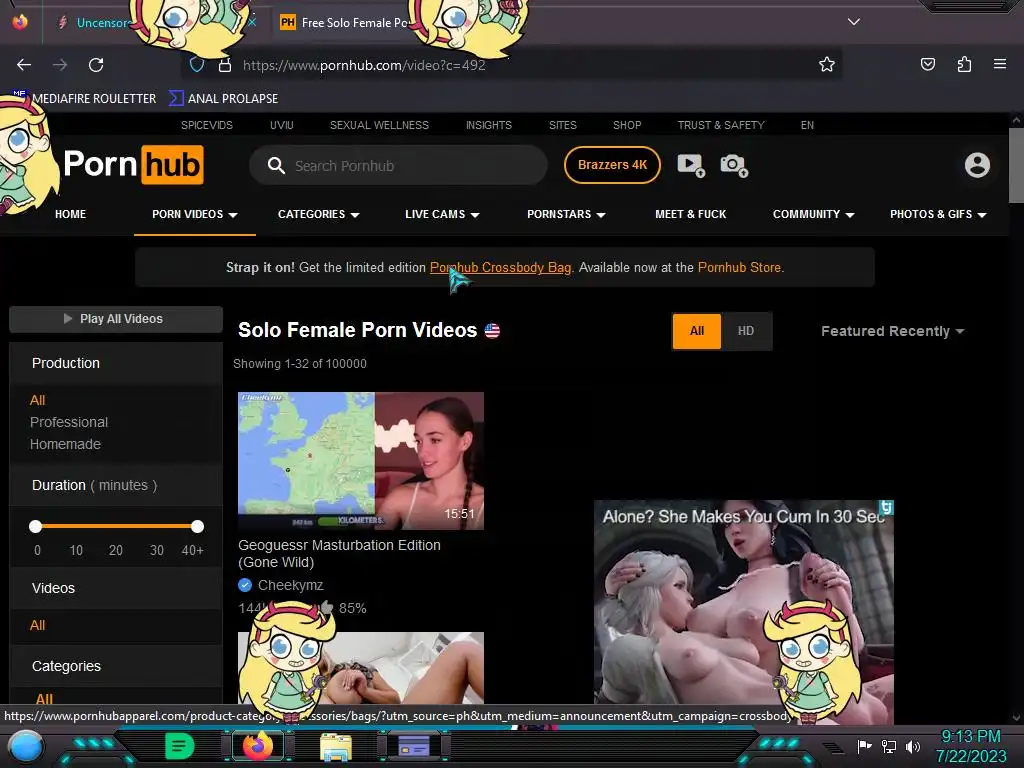
Task: Go back with the browser back arrow
Action: (24, 65)
